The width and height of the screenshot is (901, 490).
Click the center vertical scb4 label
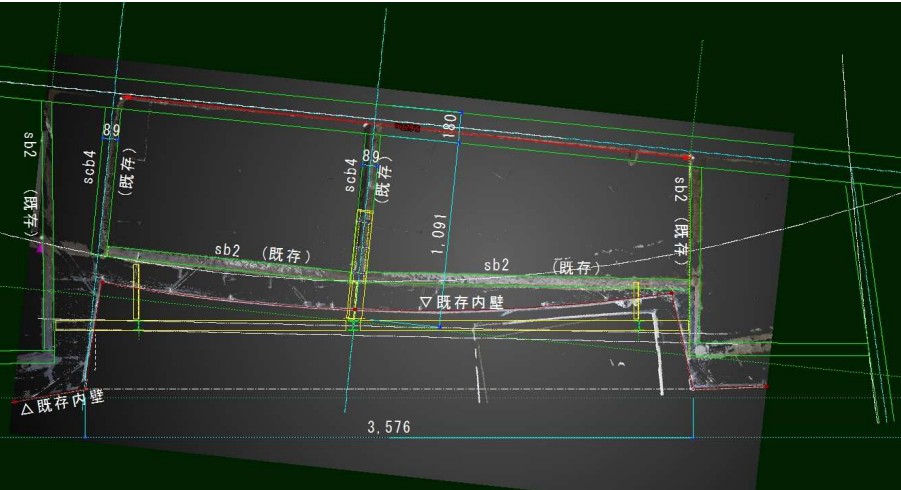(x=351, y=175)
